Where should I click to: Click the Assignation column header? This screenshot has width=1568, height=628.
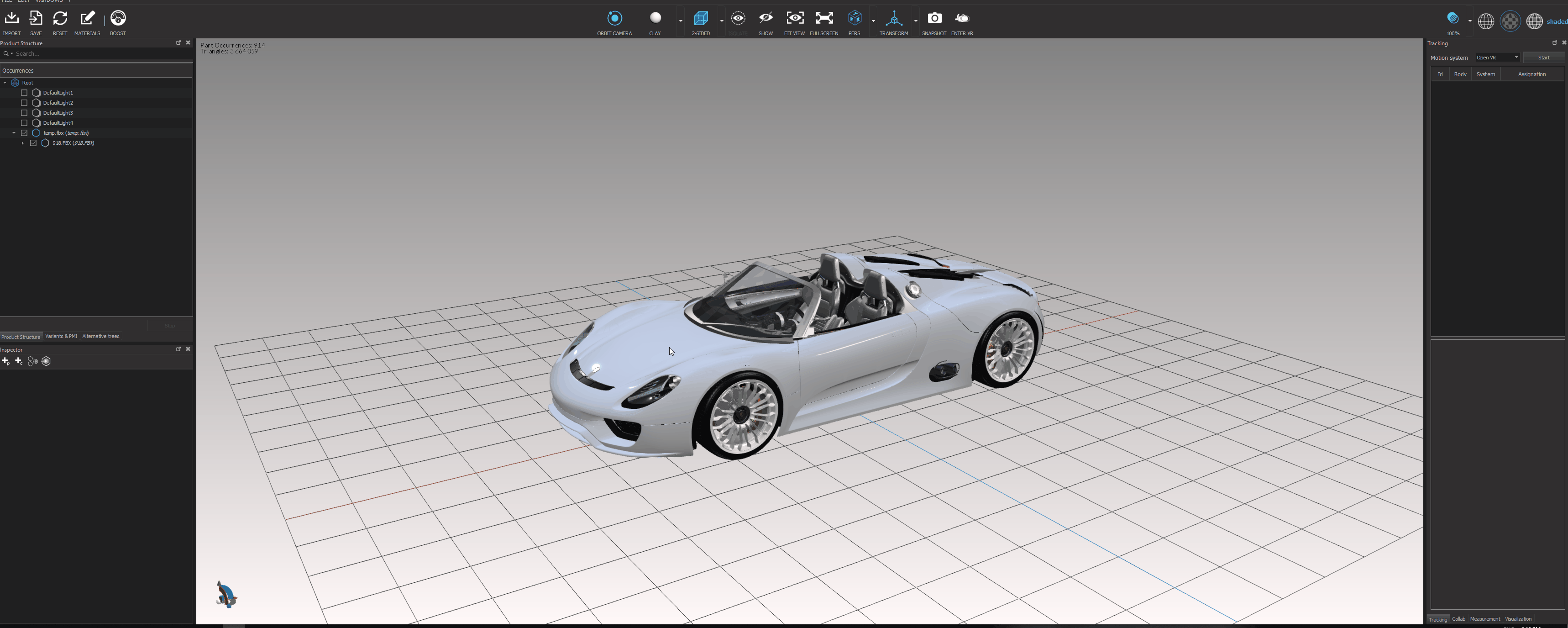1531,74
